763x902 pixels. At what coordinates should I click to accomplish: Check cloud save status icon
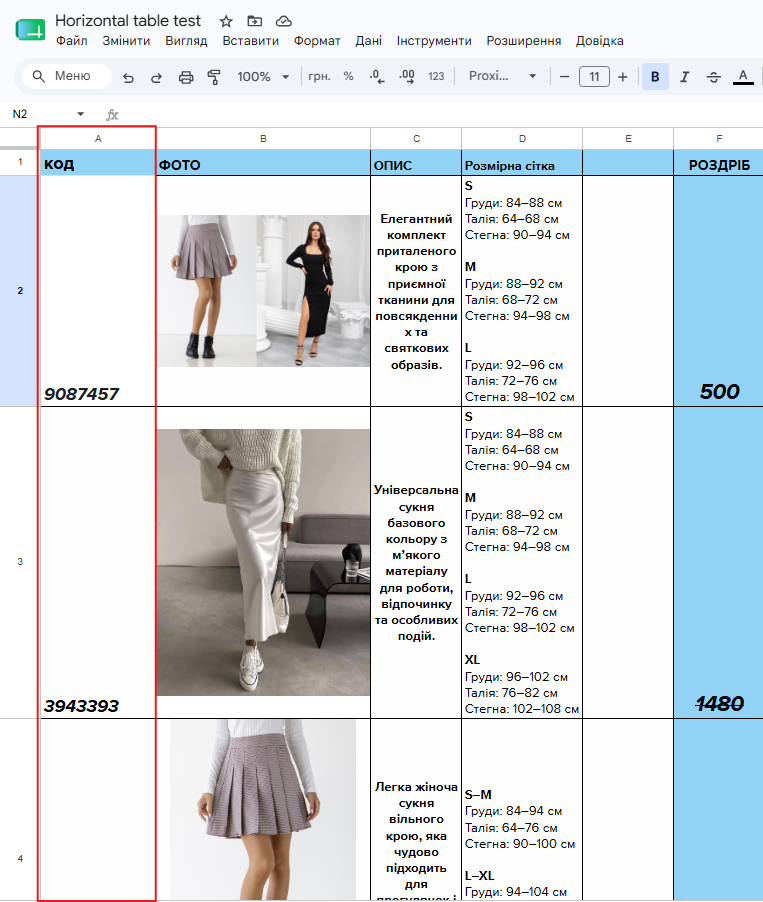pyautogui.click(x=284, y=21)
